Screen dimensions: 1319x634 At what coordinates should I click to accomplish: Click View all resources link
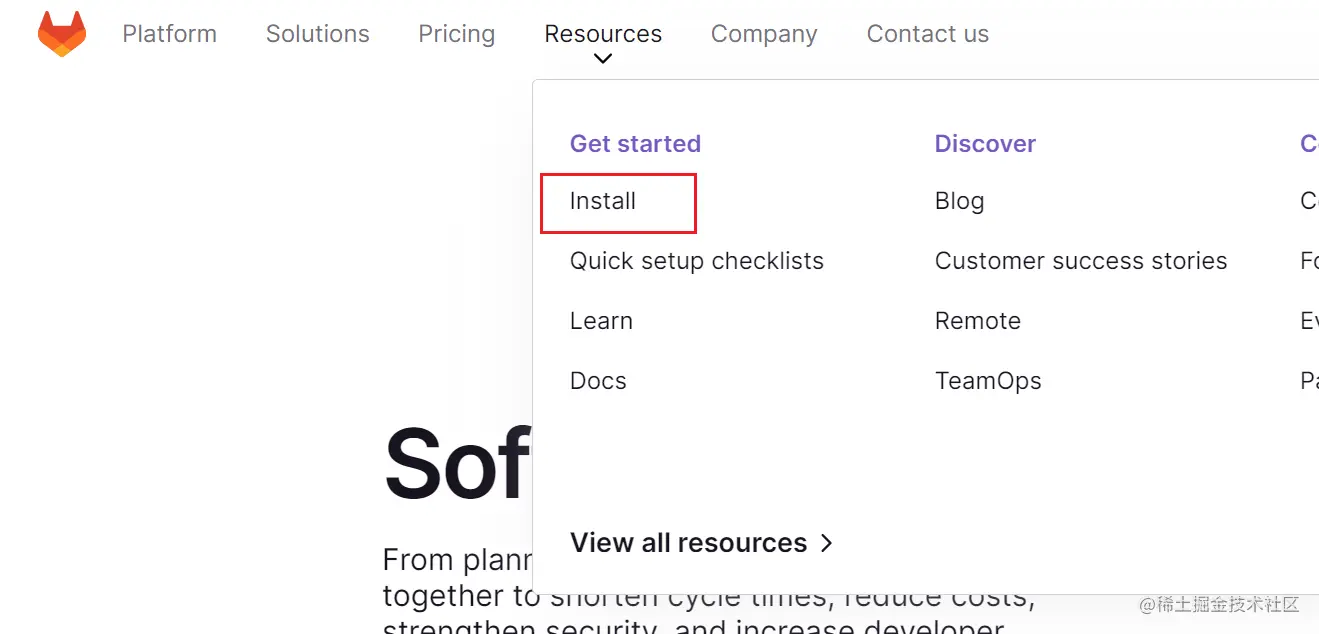(x=688, y=543)
